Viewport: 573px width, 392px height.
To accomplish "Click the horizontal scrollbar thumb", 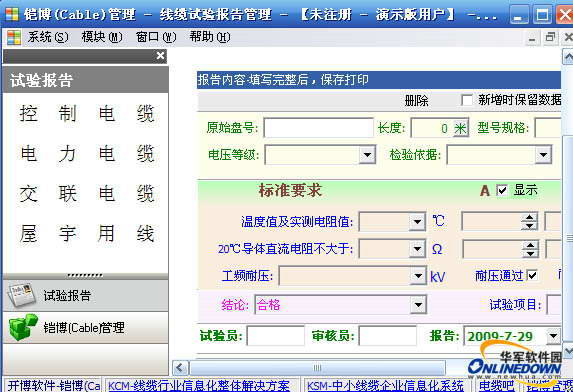I will 317,368.
